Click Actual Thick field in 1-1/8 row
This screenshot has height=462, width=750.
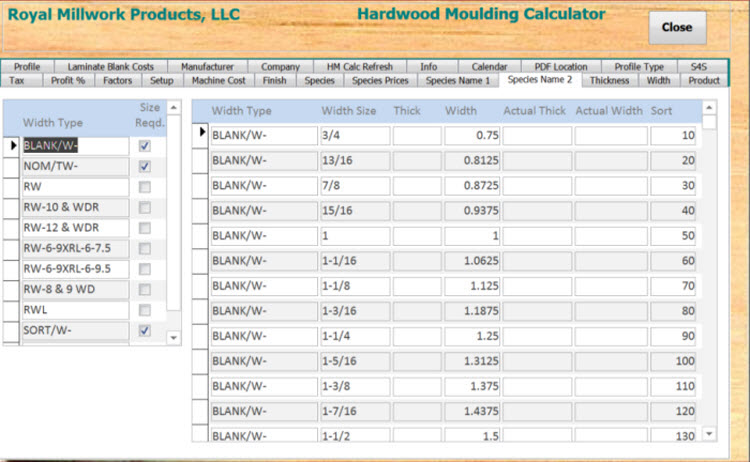click(537, 286)
